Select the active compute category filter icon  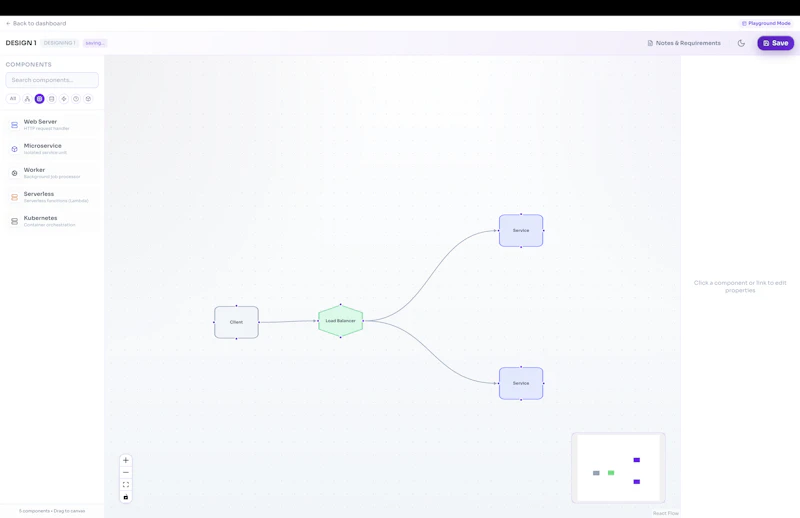tap(39, 98)
